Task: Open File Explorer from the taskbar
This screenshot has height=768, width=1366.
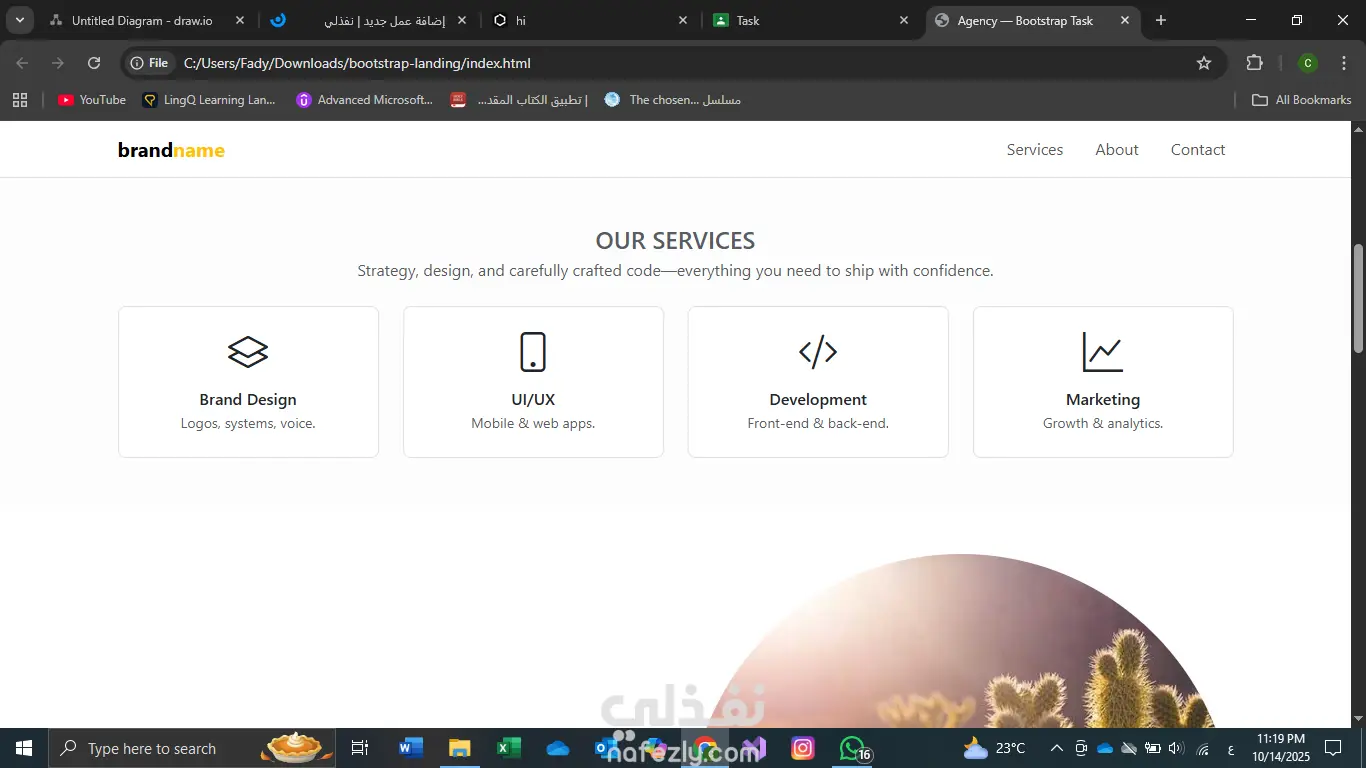Action: pos(459,748)
